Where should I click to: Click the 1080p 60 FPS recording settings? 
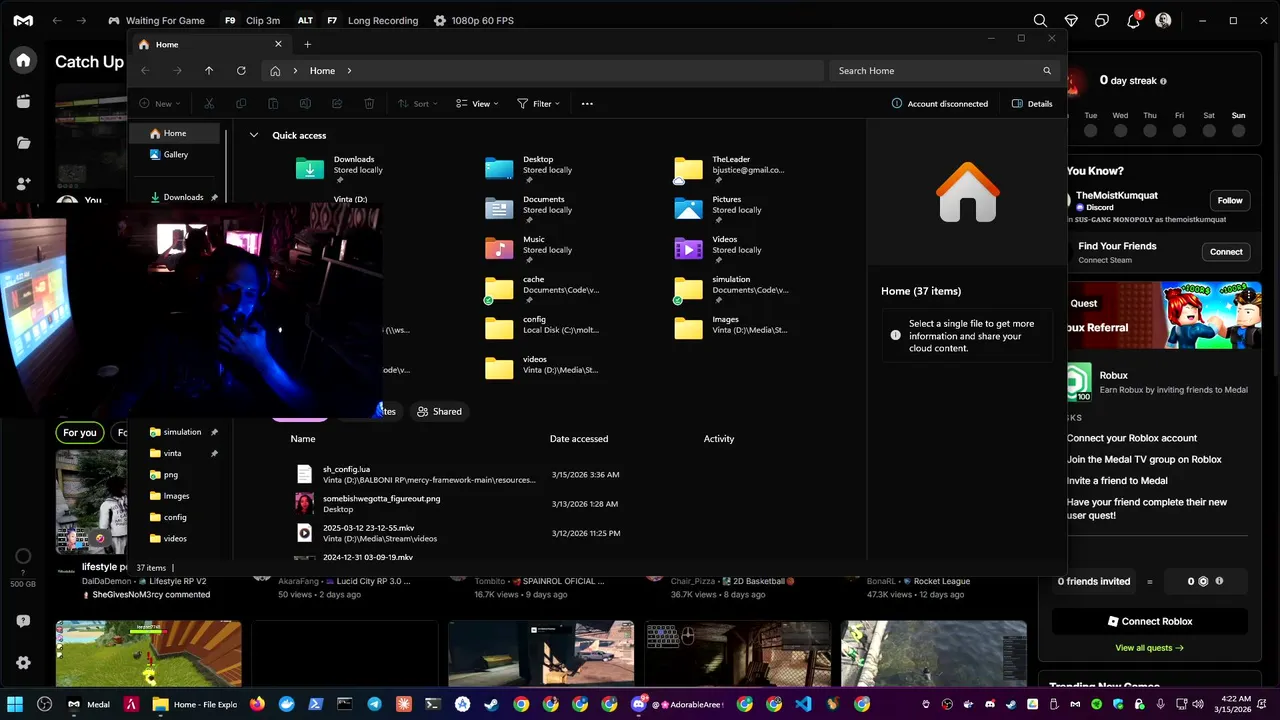[473, 20]
